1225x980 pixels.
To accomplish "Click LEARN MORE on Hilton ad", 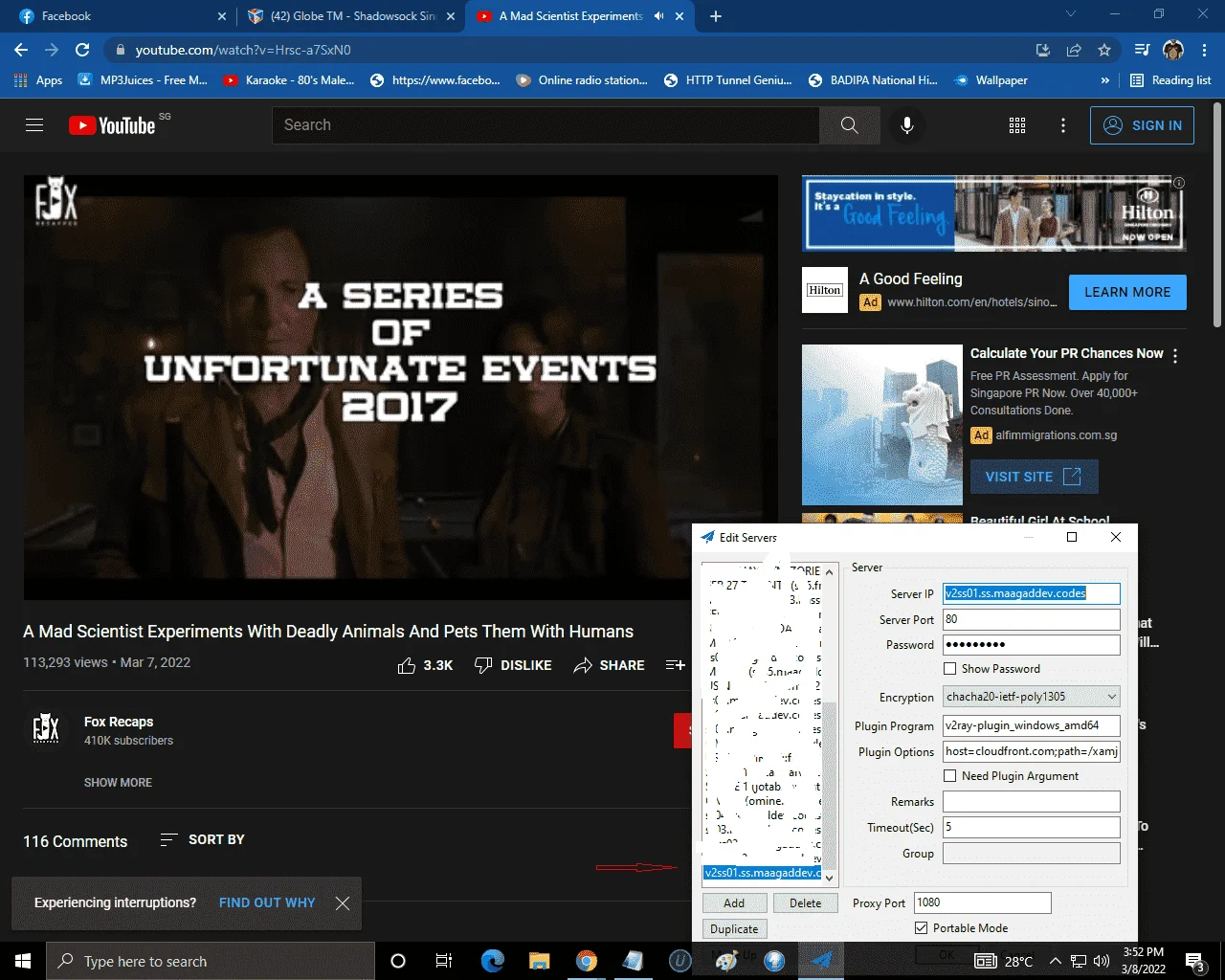I will [x=1127, y=292].
